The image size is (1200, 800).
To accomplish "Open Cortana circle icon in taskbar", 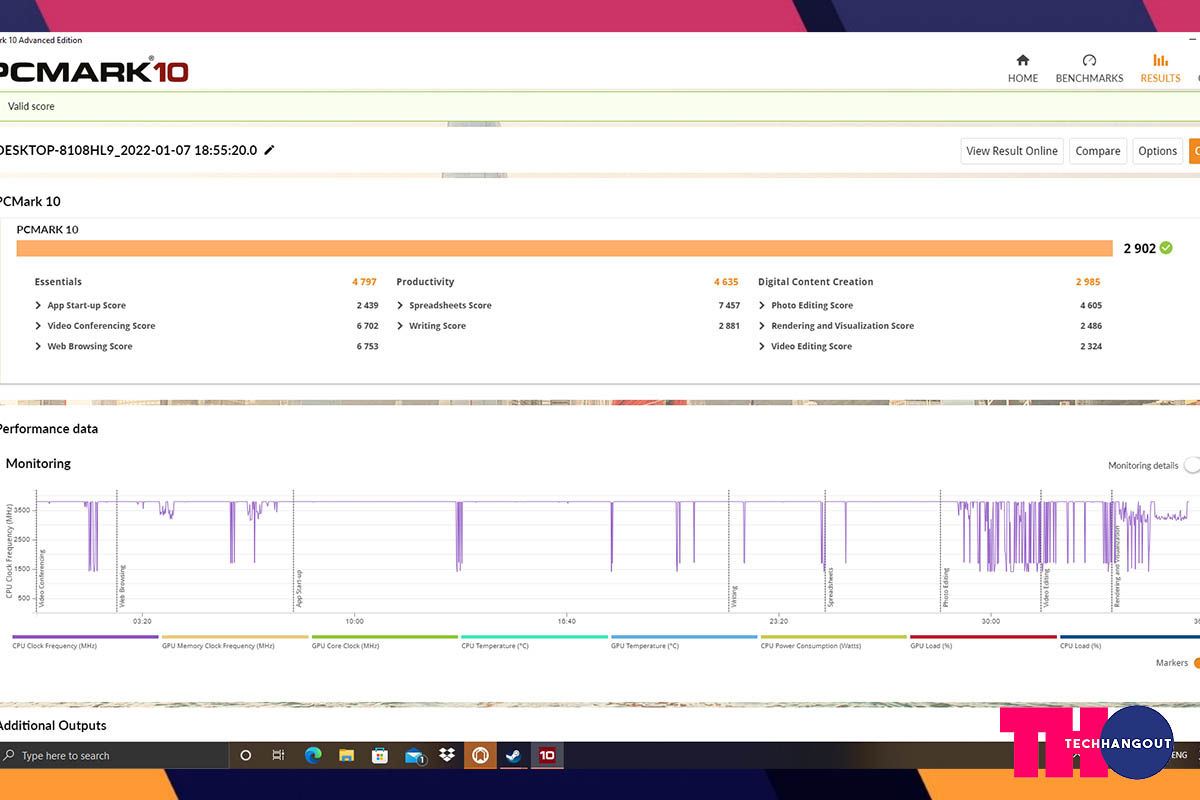I will (x=246, y=755).
